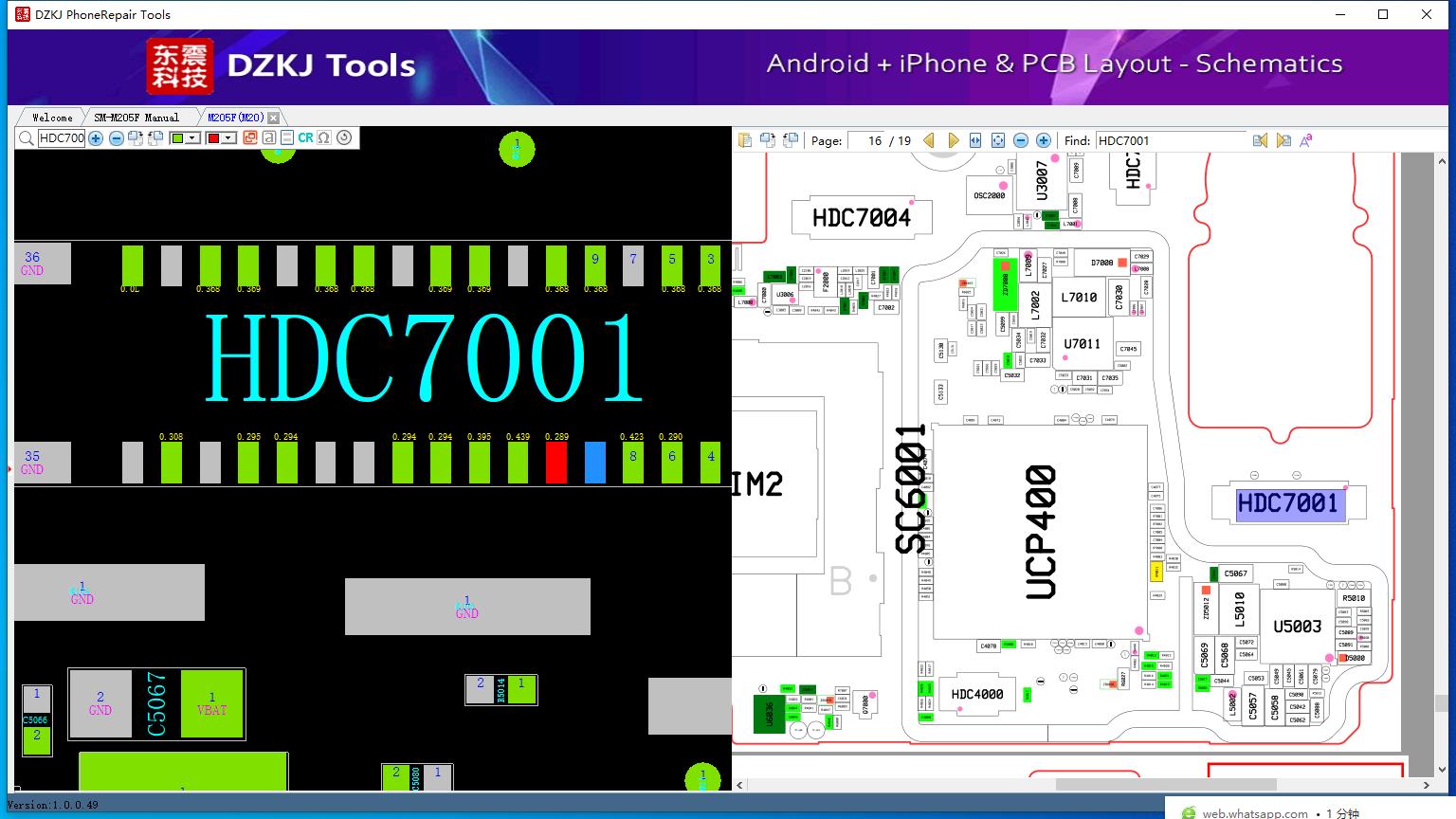This screenshot has height=819, width=1456.
Task: Click the L7010 inductor in schematic
Action: click(x=1079, y=298)
